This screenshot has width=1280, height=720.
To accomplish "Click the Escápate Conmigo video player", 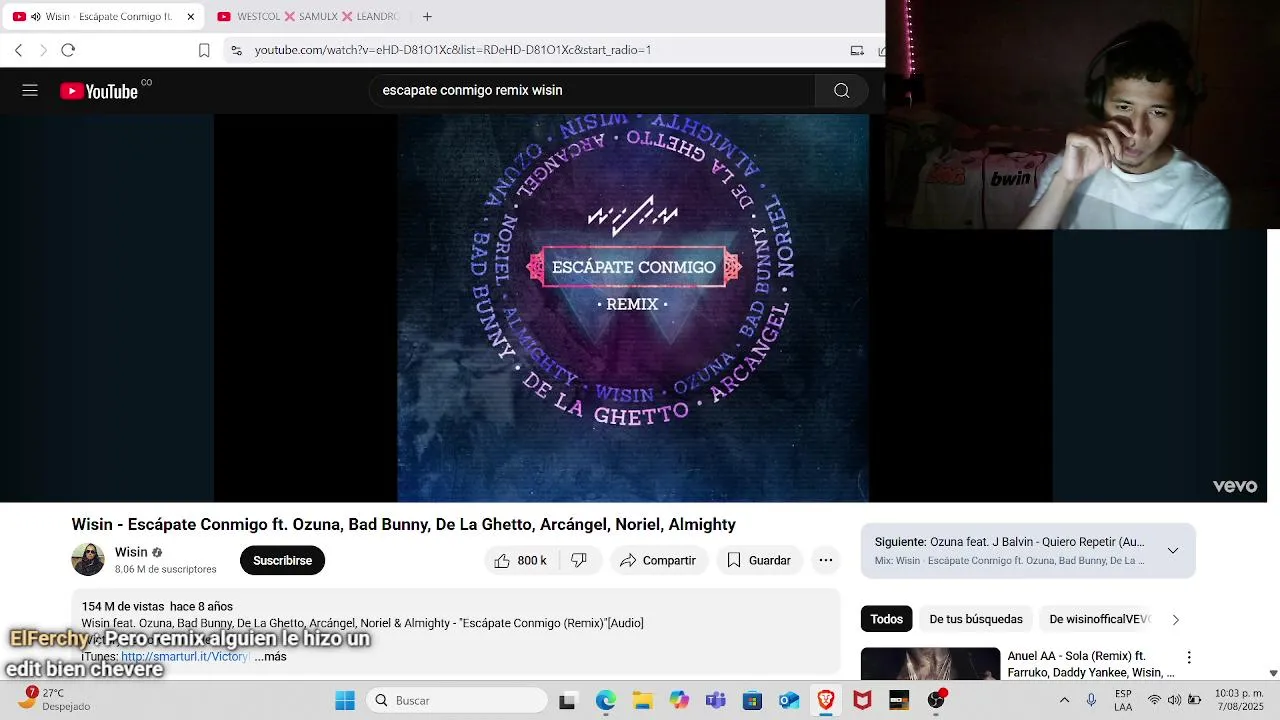I will (x=634, y=308).
